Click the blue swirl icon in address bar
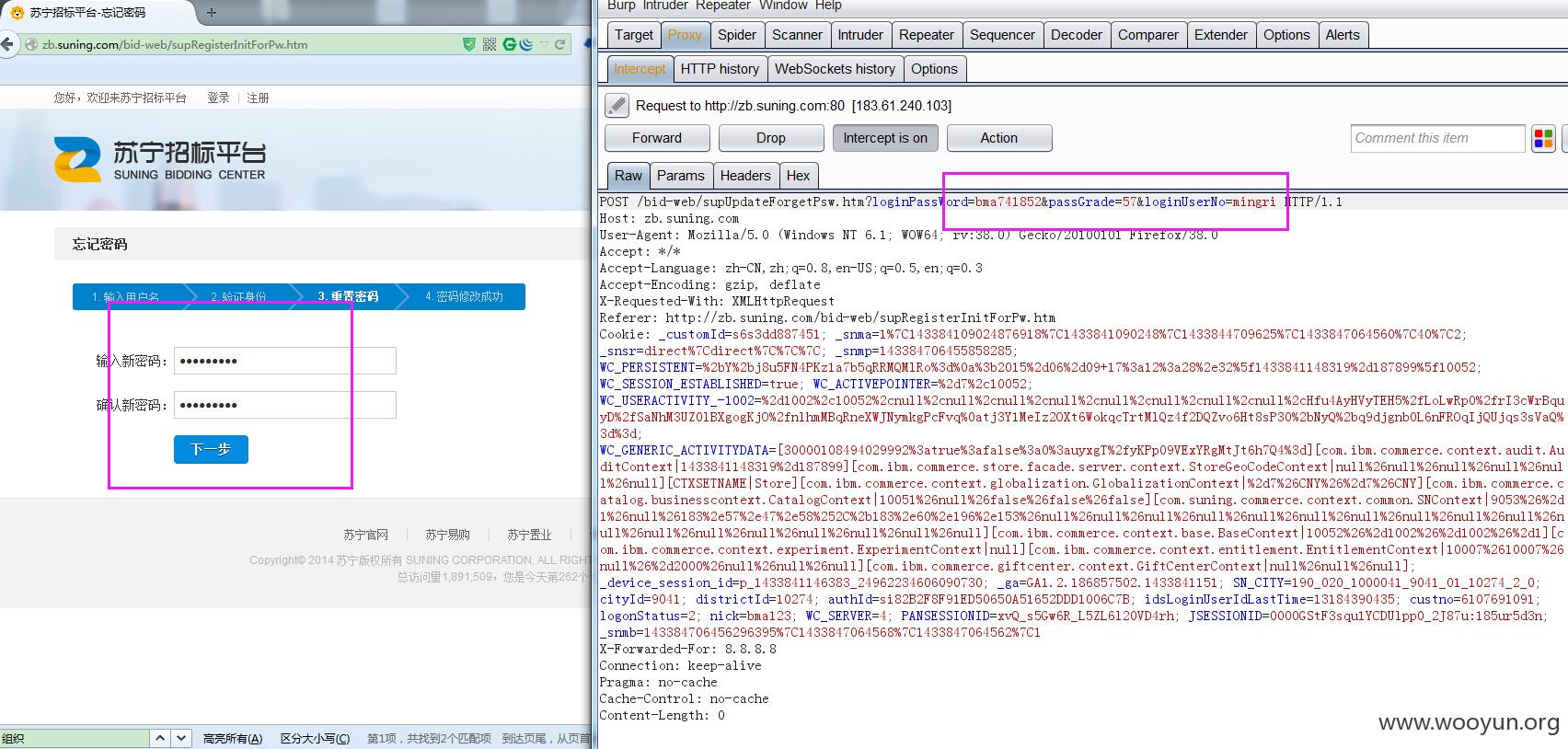The image size is (1568, 749). [x=525, y=44]
